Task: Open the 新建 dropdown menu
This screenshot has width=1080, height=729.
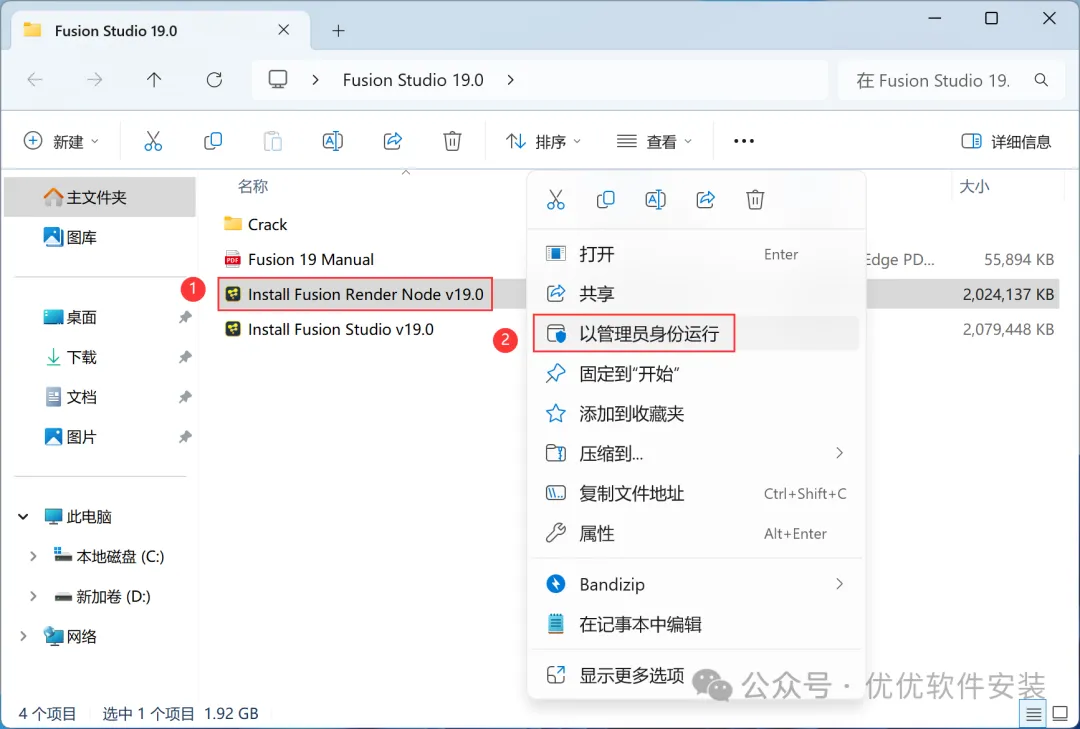Action: 61,141
